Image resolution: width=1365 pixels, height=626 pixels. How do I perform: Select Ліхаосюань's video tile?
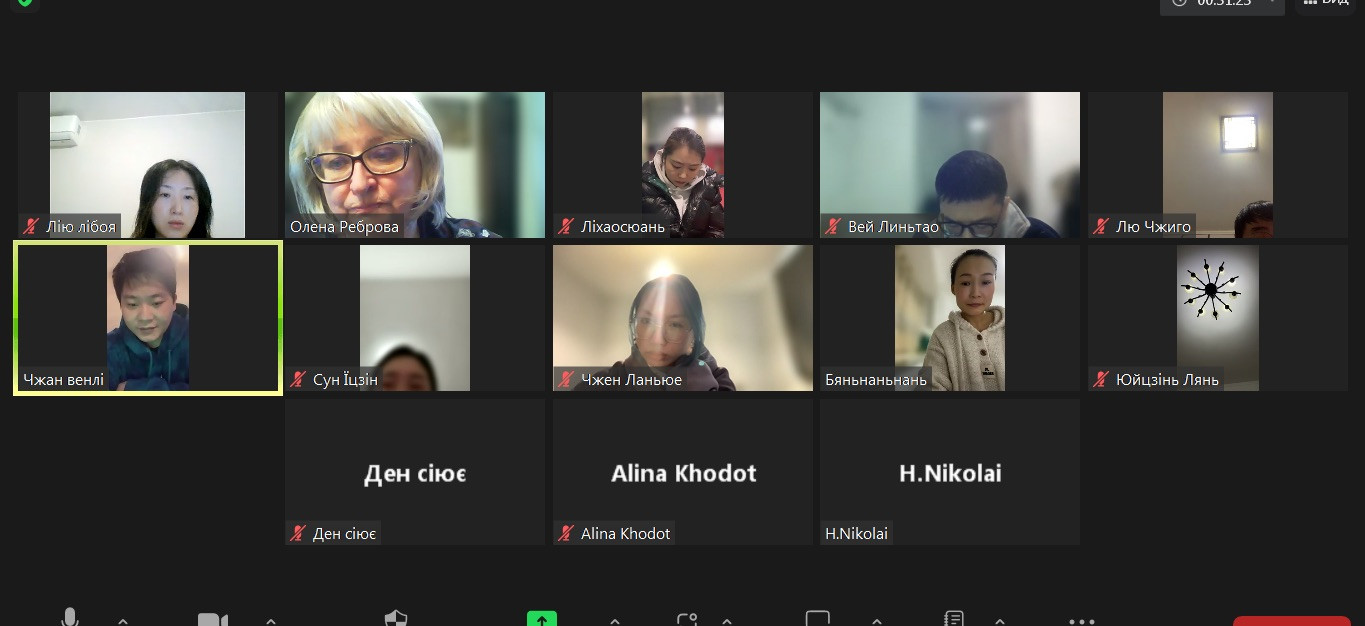[x=683, y=165]
